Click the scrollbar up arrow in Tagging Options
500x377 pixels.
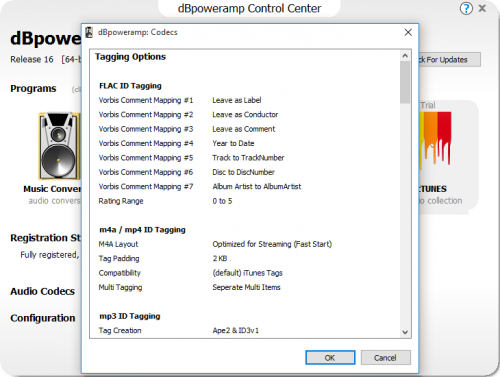(x=405, y=56)
